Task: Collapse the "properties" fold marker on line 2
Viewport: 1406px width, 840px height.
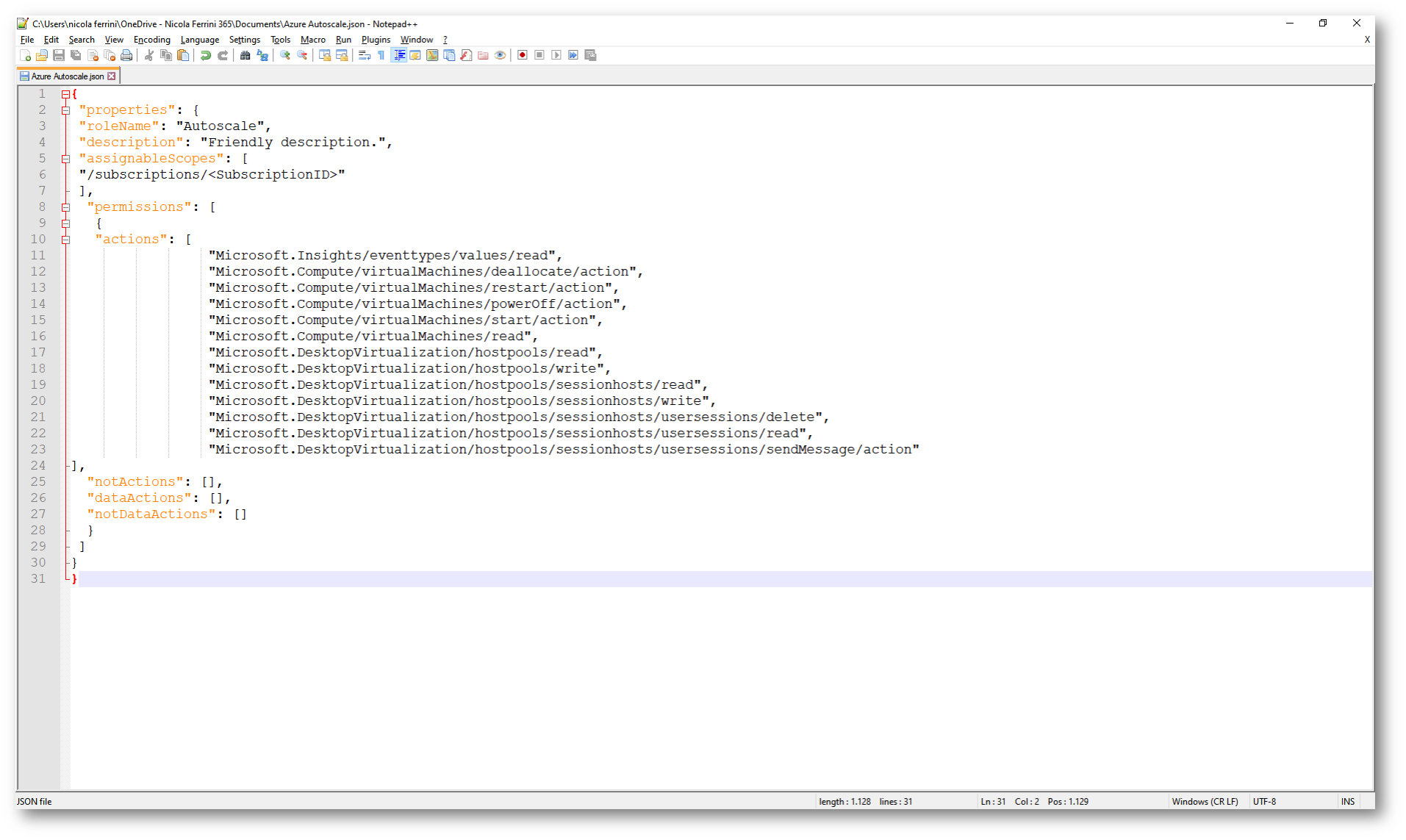Action: tap(65, 110)
